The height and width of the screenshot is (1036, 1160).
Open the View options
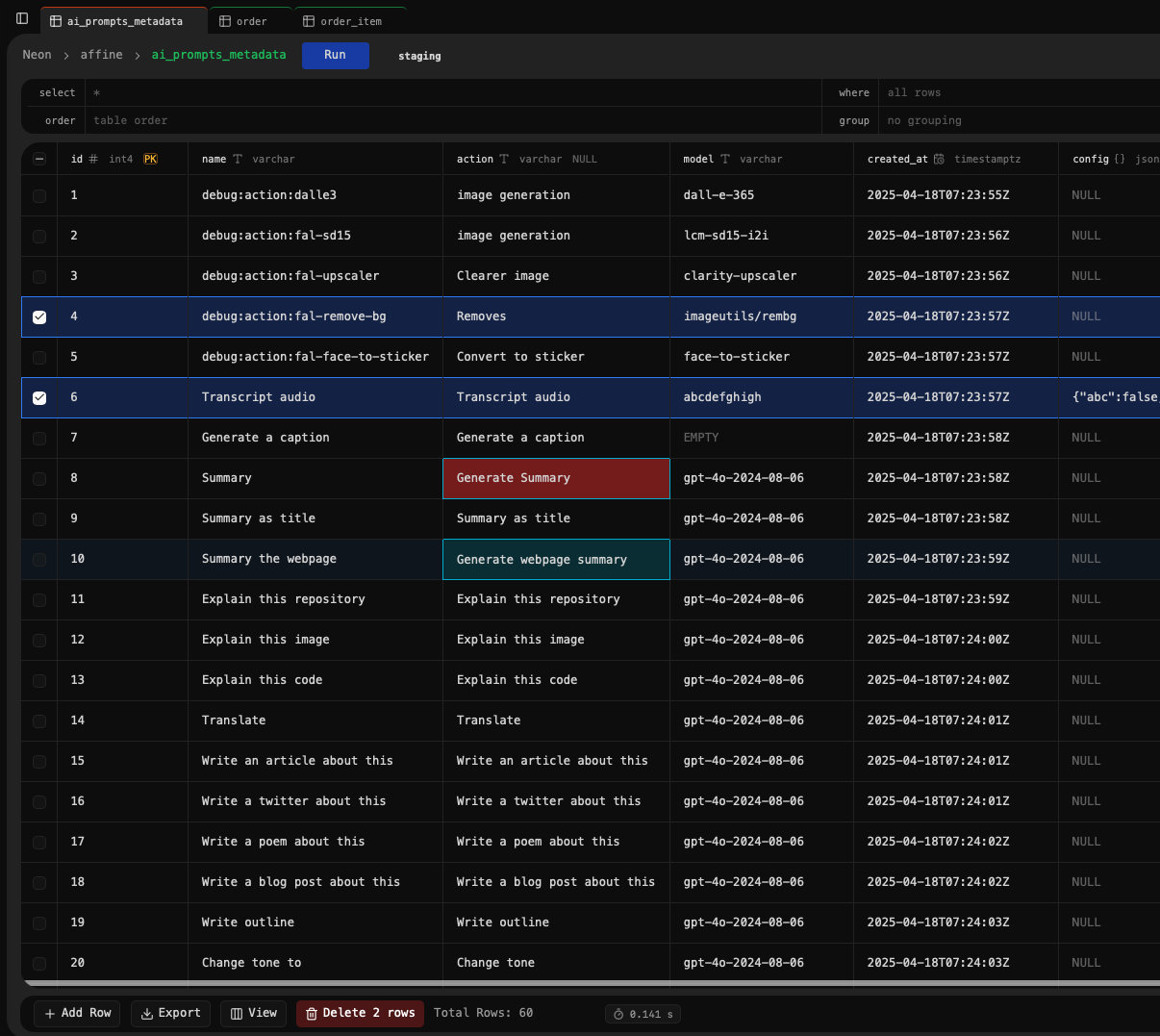coord(254,1013)
